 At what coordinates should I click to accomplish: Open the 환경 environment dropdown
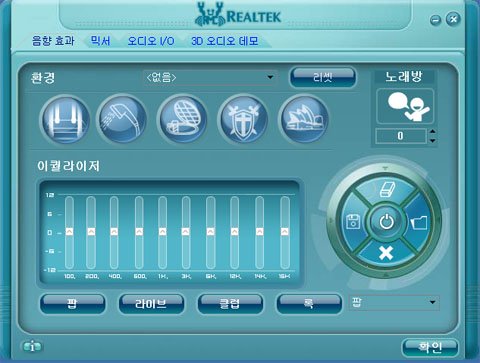(210, 78)
